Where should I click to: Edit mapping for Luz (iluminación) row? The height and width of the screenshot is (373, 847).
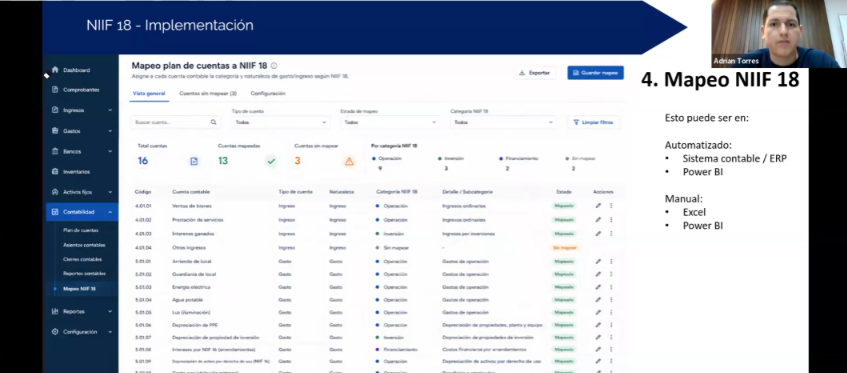click(598, 313)
